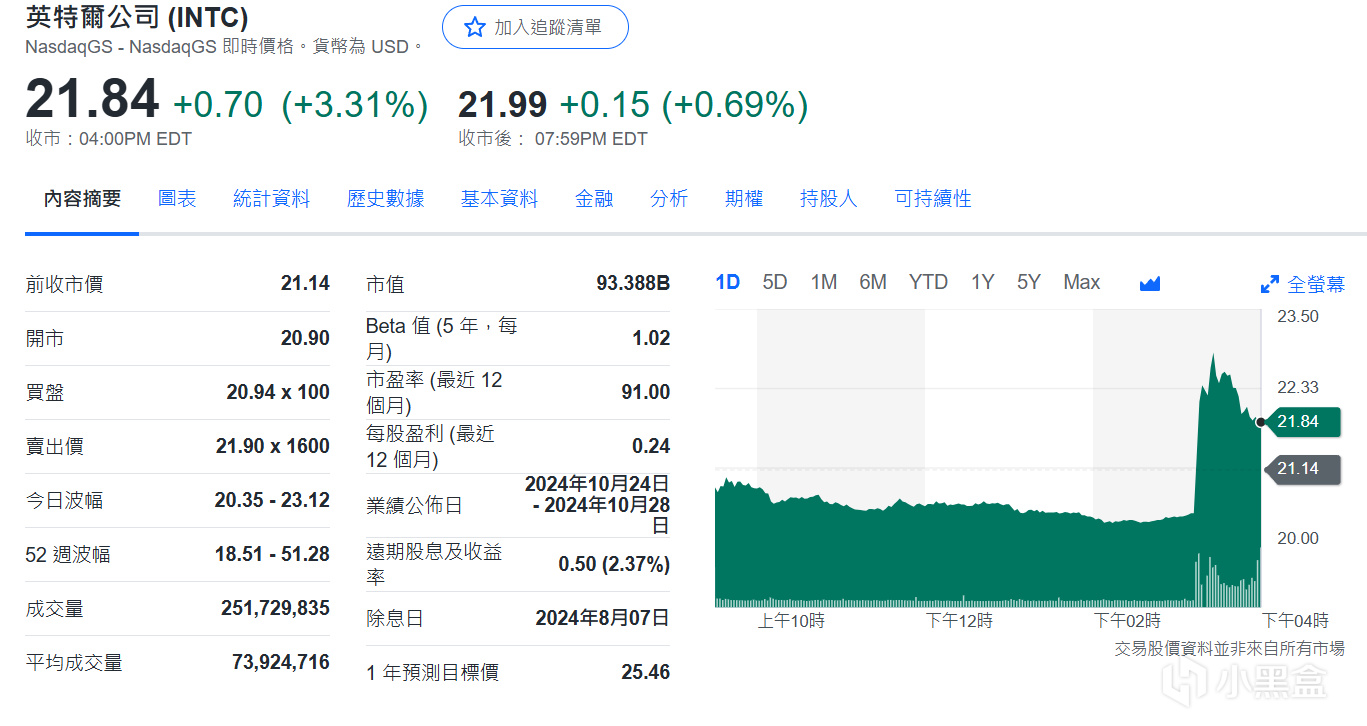The width and height of the screenshot is (1367, 726).
Task: Open the 持股人 tab
Action: click(829, 199)
